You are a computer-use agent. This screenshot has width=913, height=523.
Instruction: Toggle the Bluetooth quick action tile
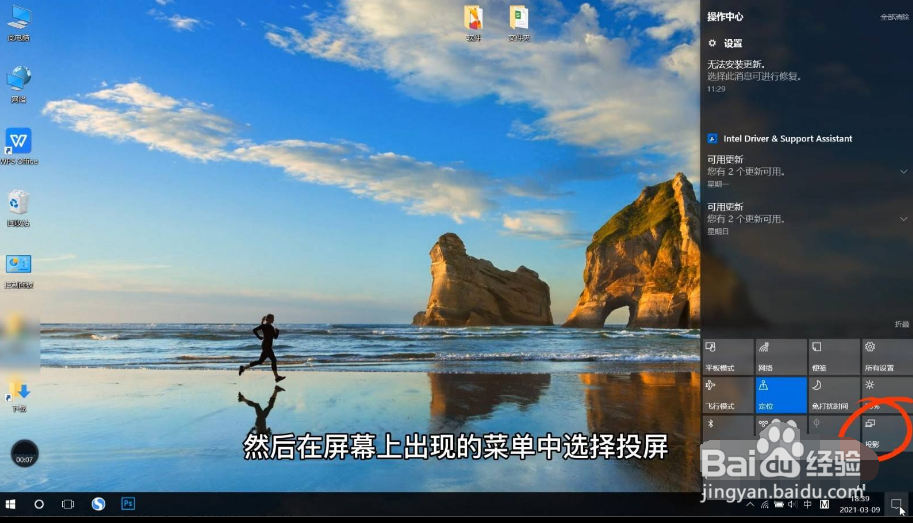point(728,433)
